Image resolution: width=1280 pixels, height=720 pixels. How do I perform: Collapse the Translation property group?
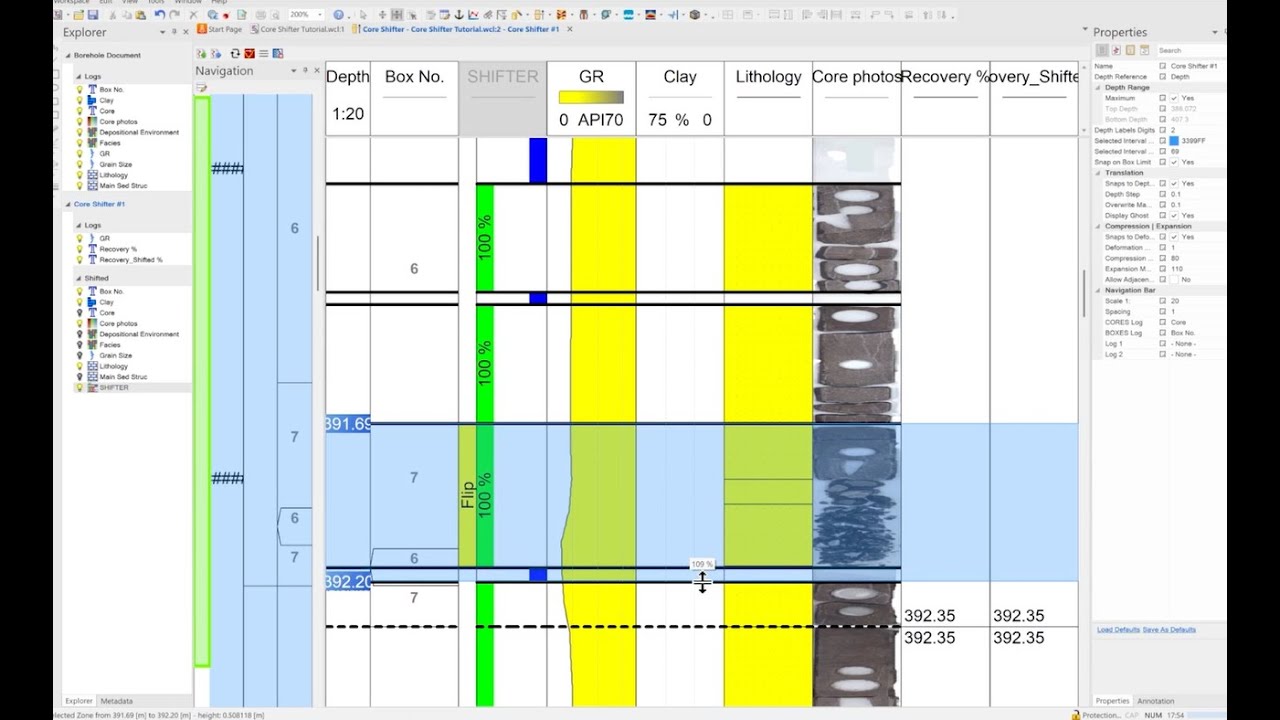1098,173
